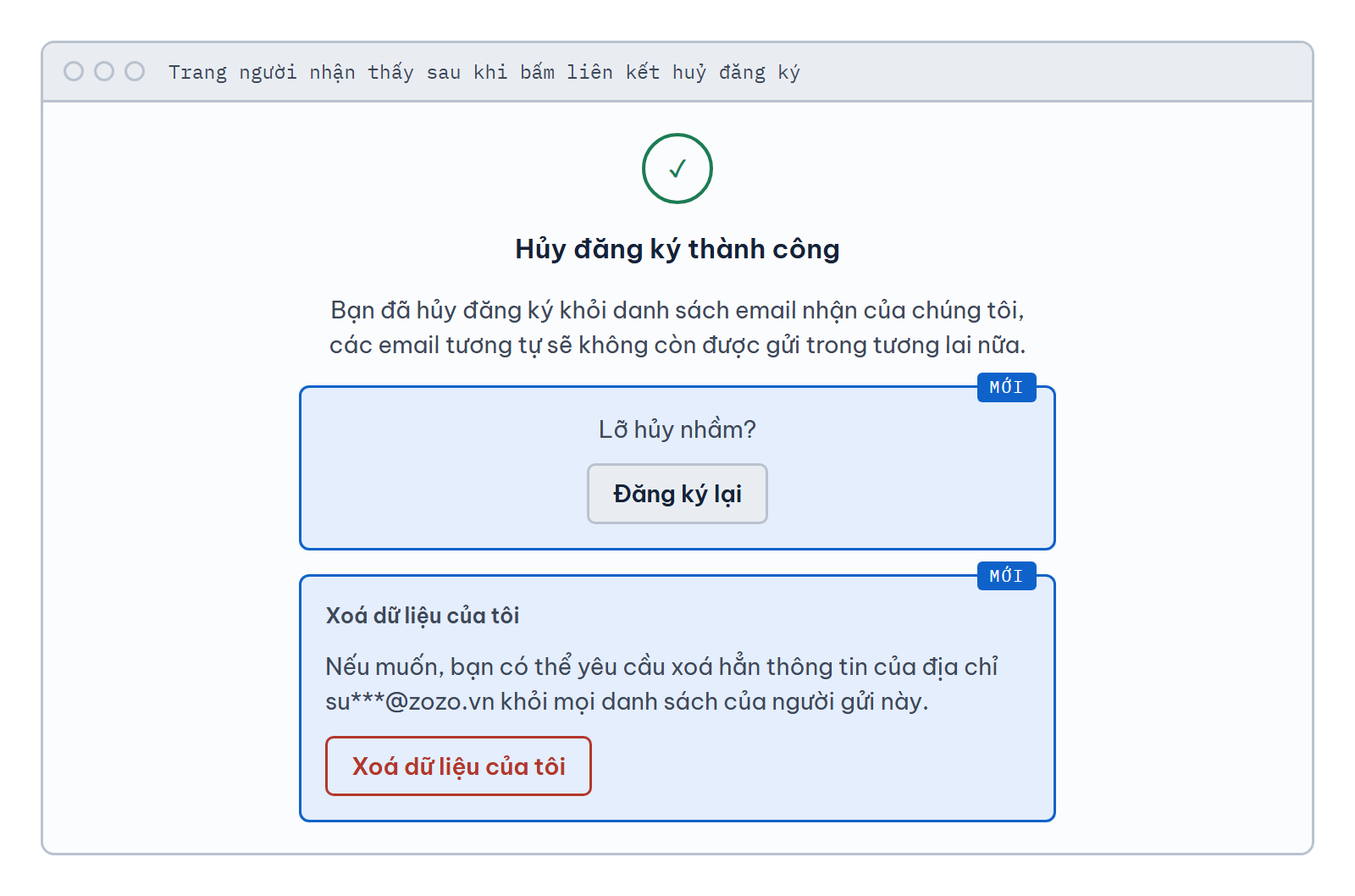Click the bold 'Xoá dữ liệu của tôi' section title

(x=423, y=616)
